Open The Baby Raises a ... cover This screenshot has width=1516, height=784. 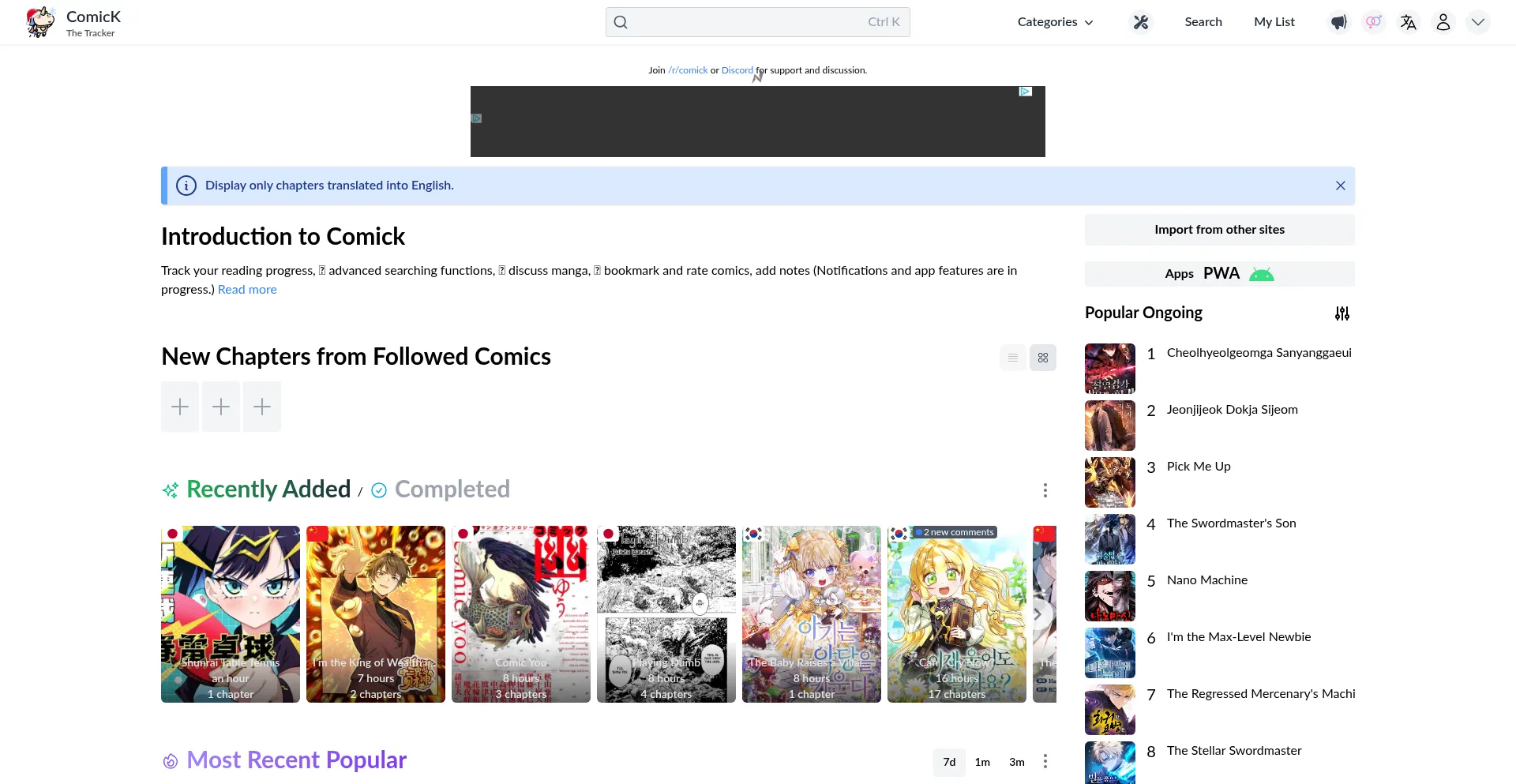[x=812, y=614]
